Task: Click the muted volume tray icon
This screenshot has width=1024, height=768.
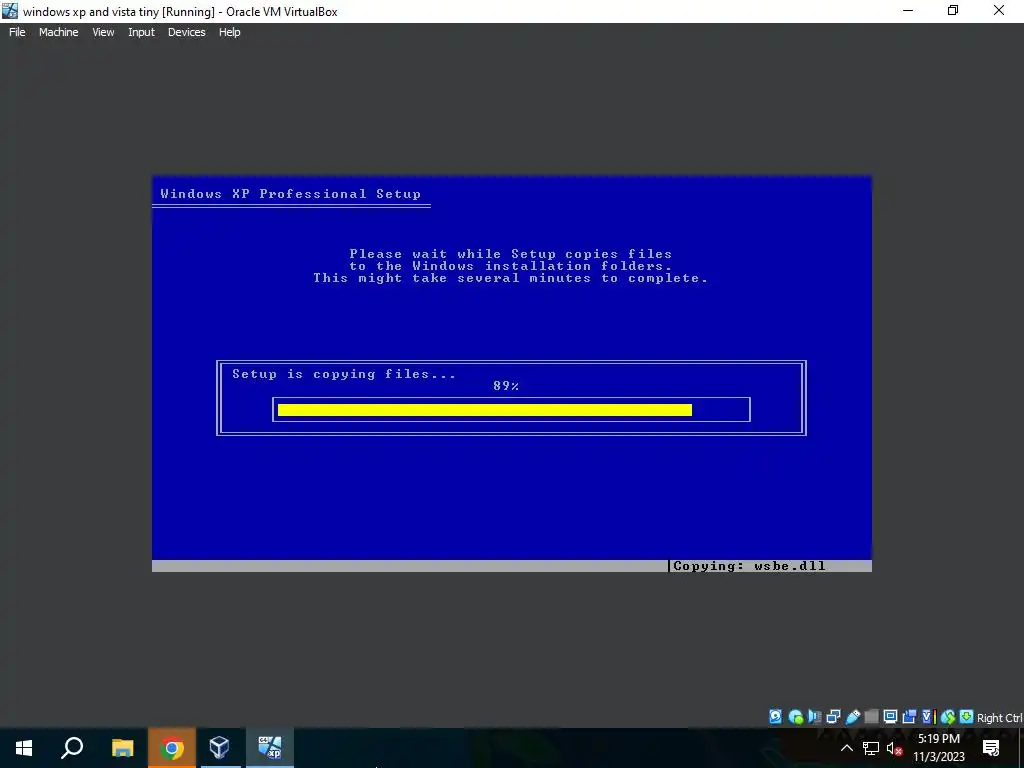Action: pyautogui.click(x=895, y=748)
